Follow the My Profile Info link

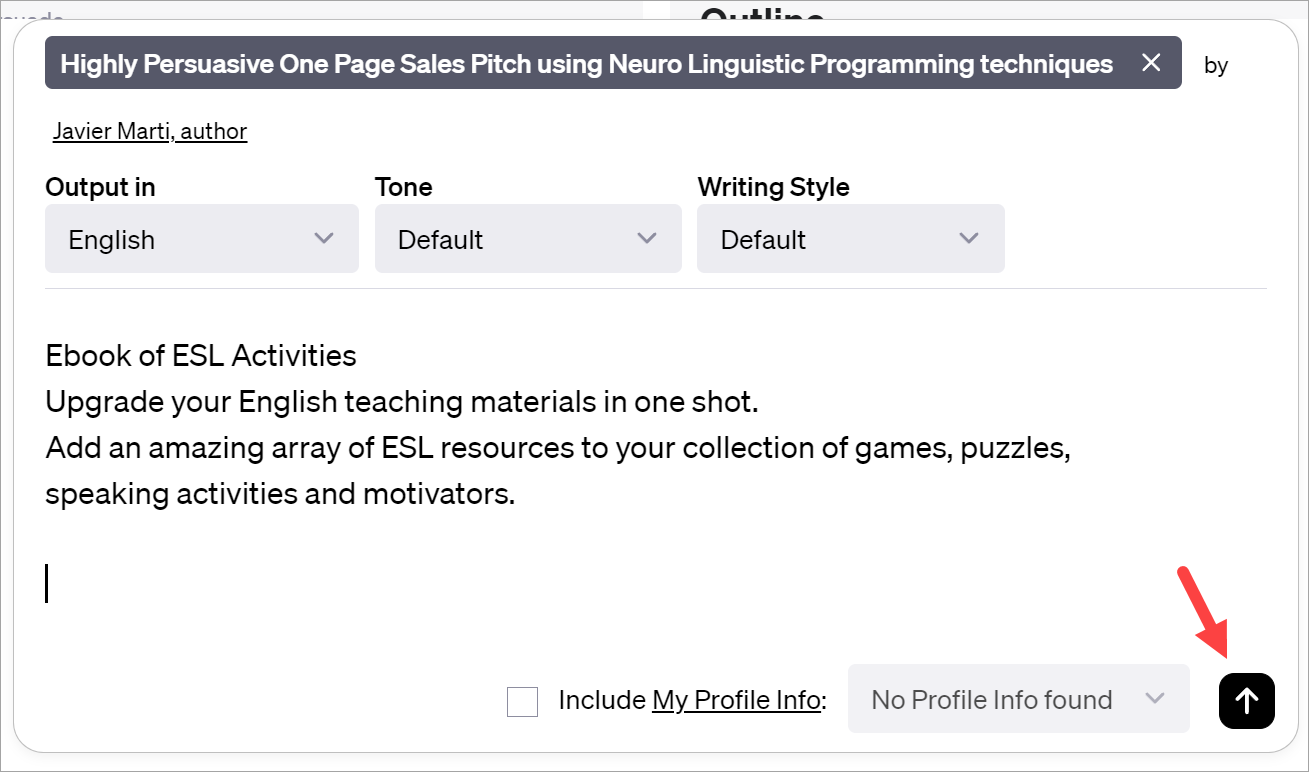click(x=736, y=700)
